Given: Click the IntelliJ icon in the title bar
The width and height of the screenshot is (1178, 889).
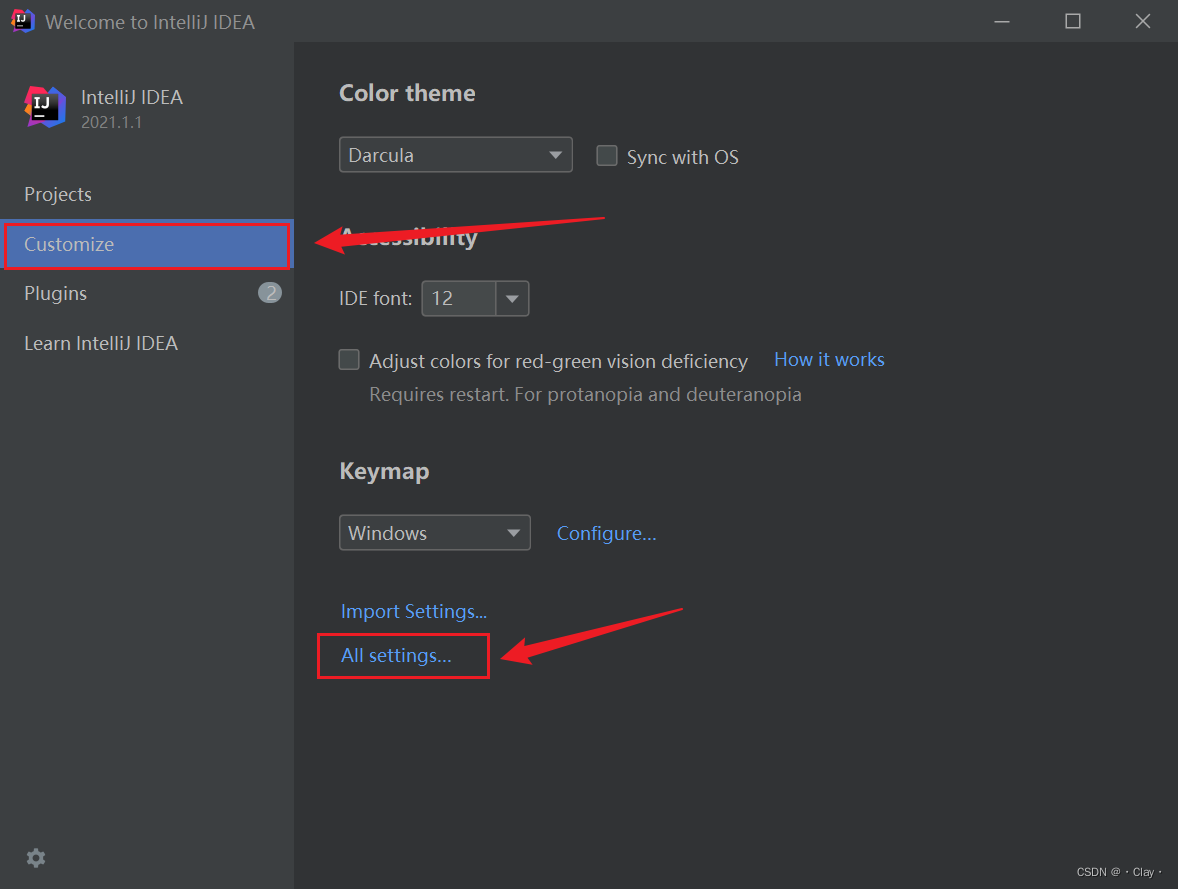Looking at the screenshot, I should (x=23, y=21).
